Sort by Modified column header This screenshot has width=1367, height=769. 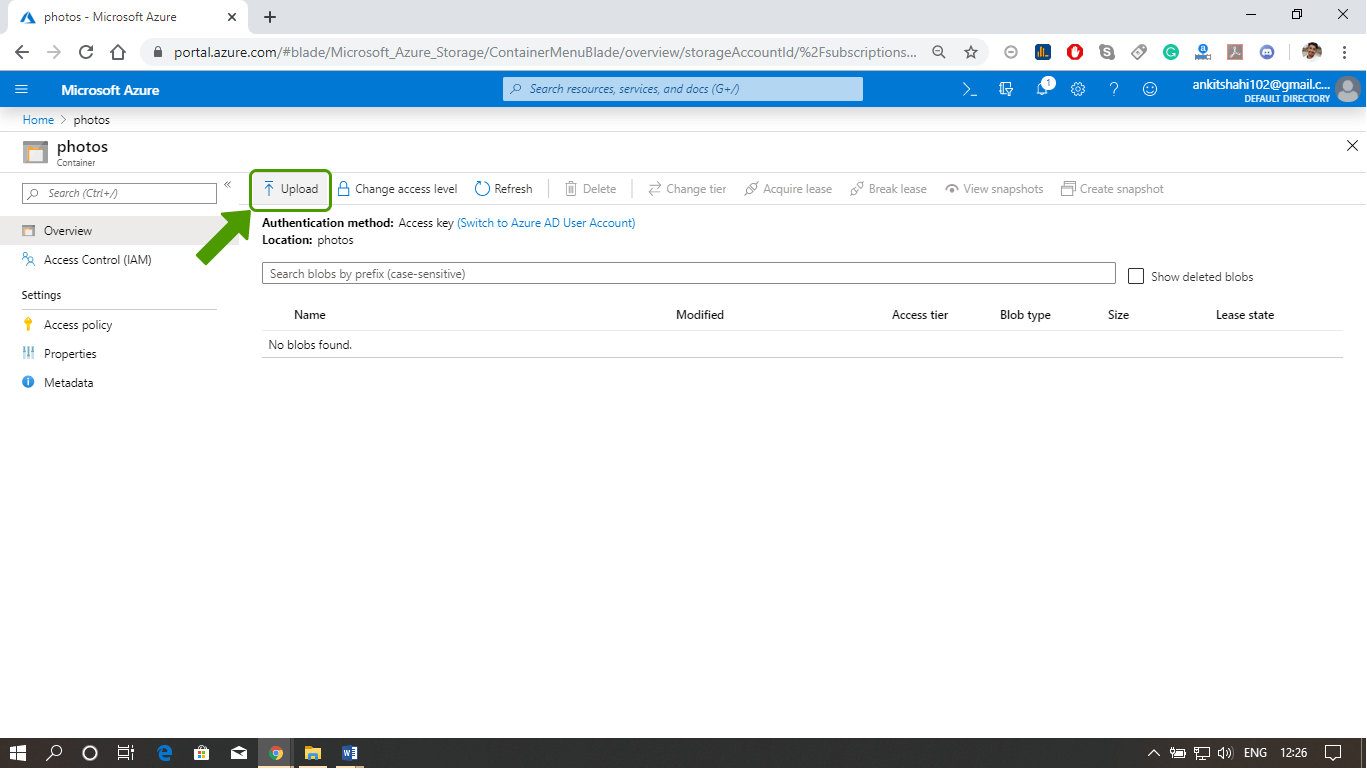(x=700, y=315)
